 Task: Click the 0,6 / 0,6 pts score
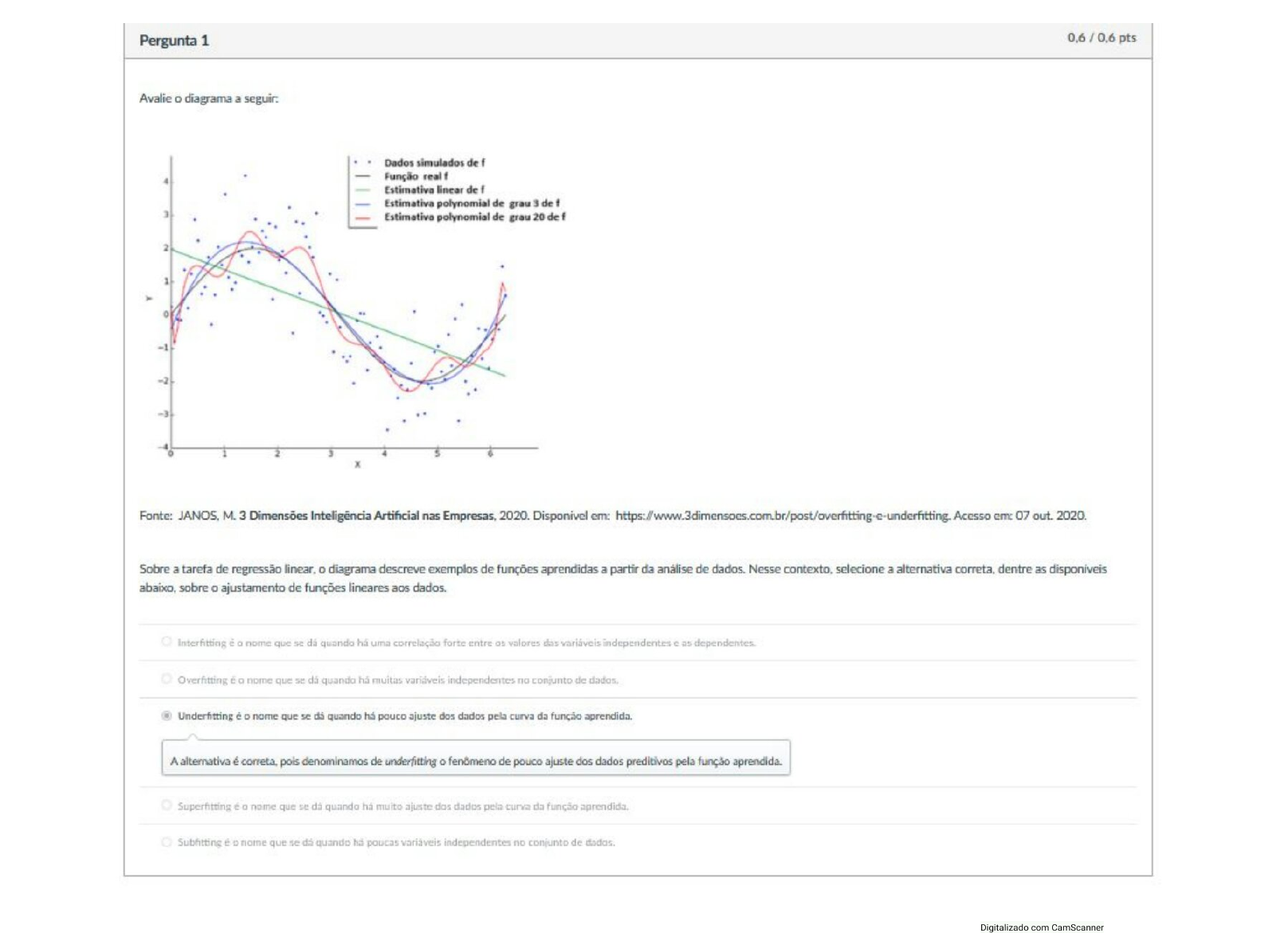point(1101,37)
